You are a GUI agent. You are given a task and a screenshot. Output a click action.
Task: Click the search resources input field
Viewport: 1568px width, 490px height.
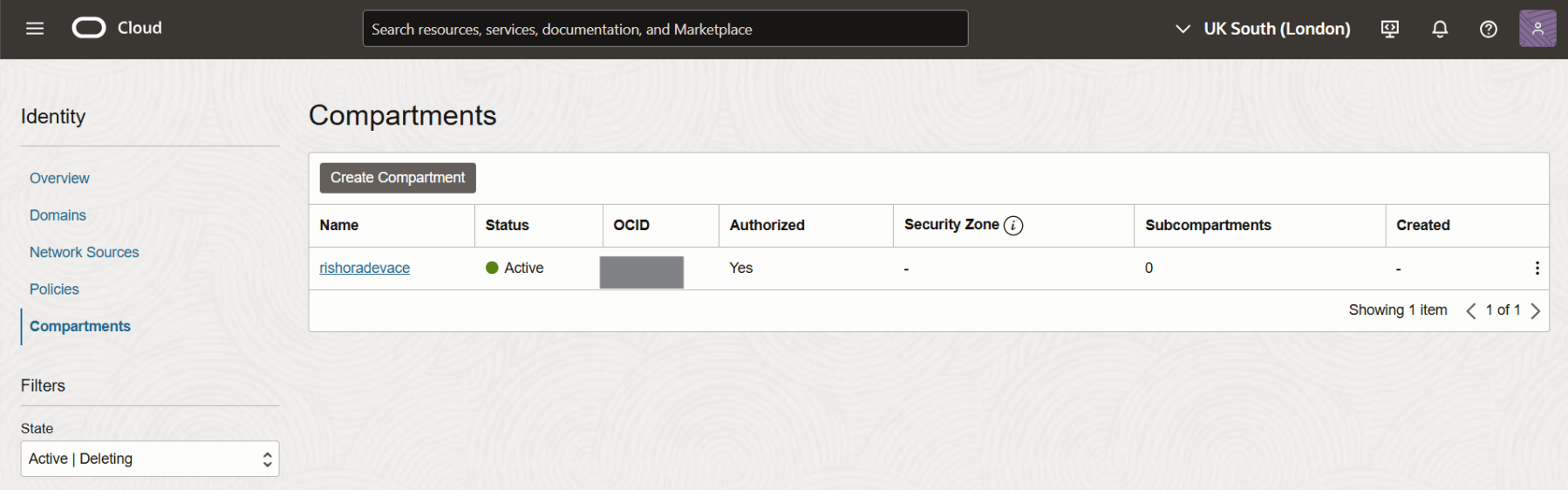[665, 29]
